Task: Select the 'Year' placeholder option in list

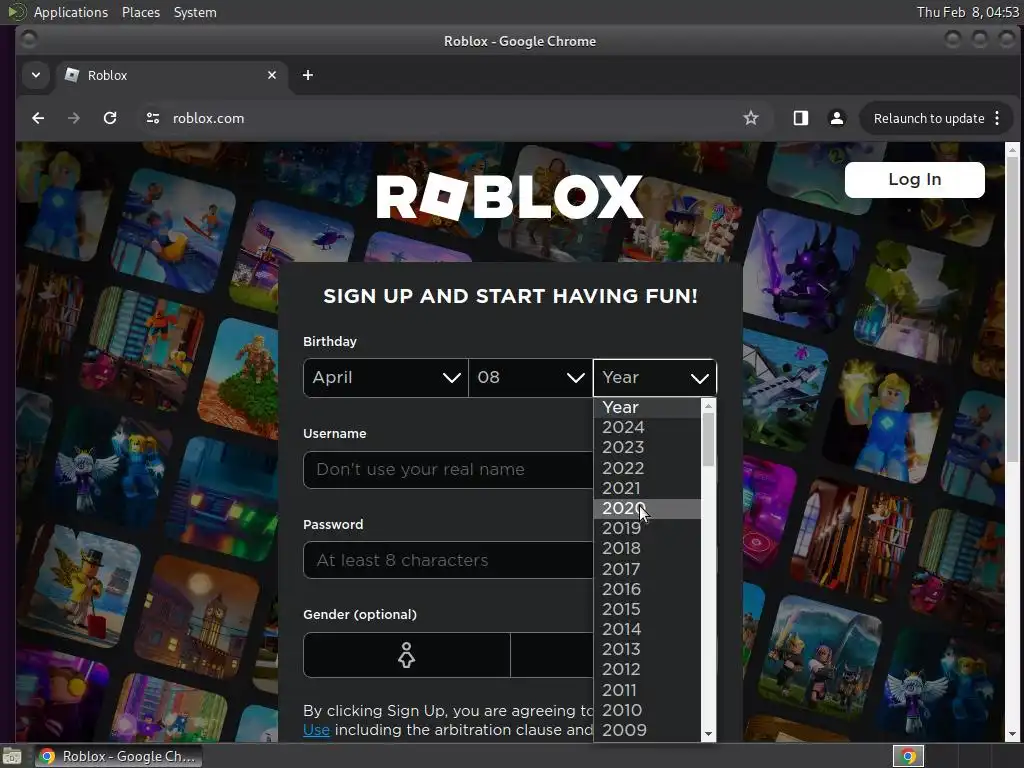Action: pos(647,407)
